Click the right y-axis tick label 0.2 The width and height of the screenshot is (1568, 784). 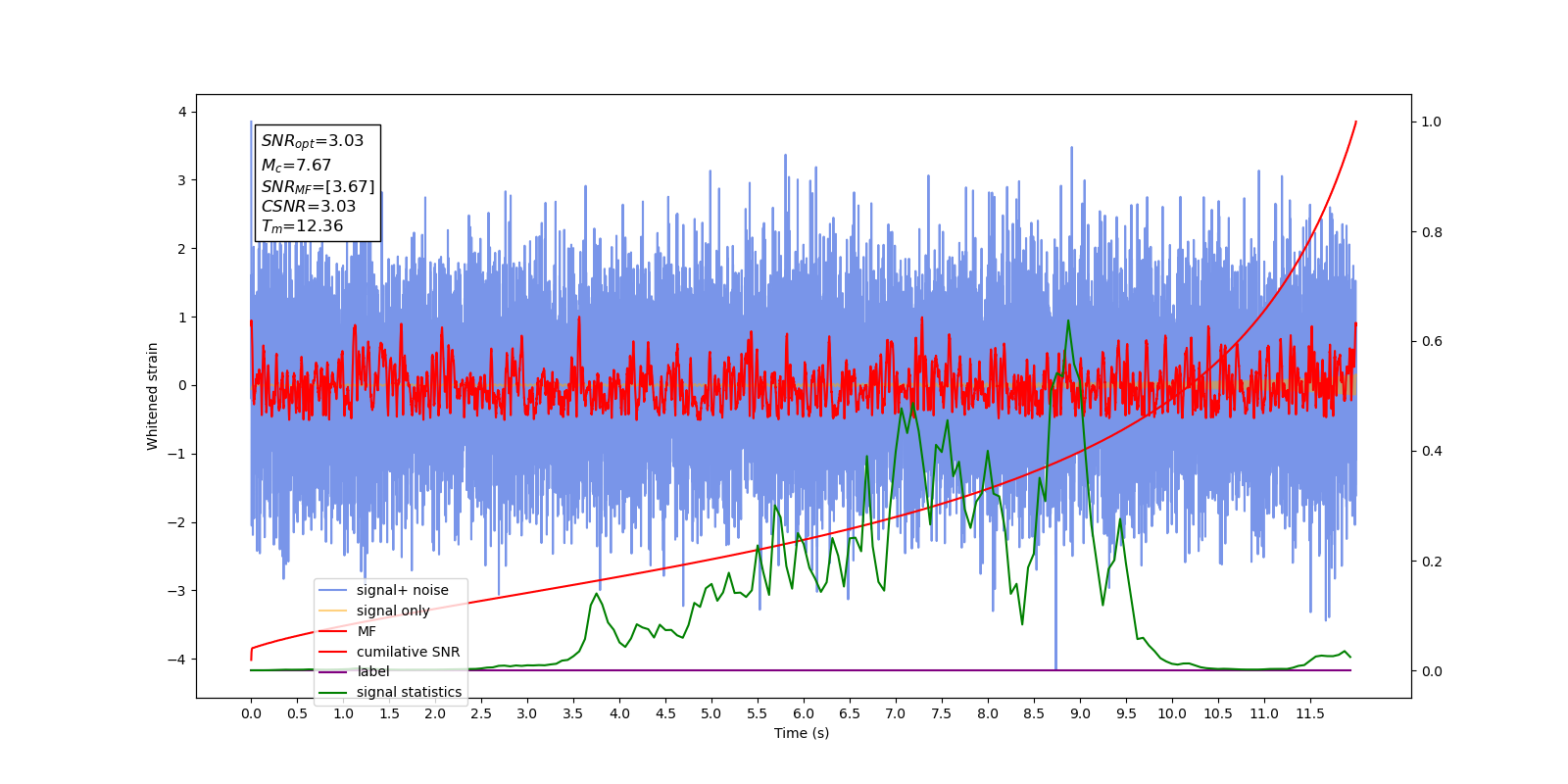pos(1432,562)
